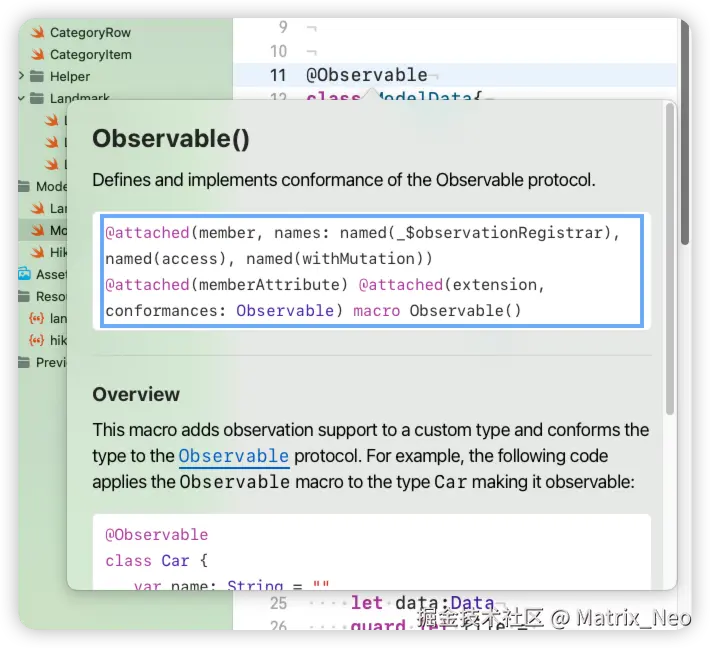
Task: Click the JSON icon beside hik file
Action: click(36, 340)
